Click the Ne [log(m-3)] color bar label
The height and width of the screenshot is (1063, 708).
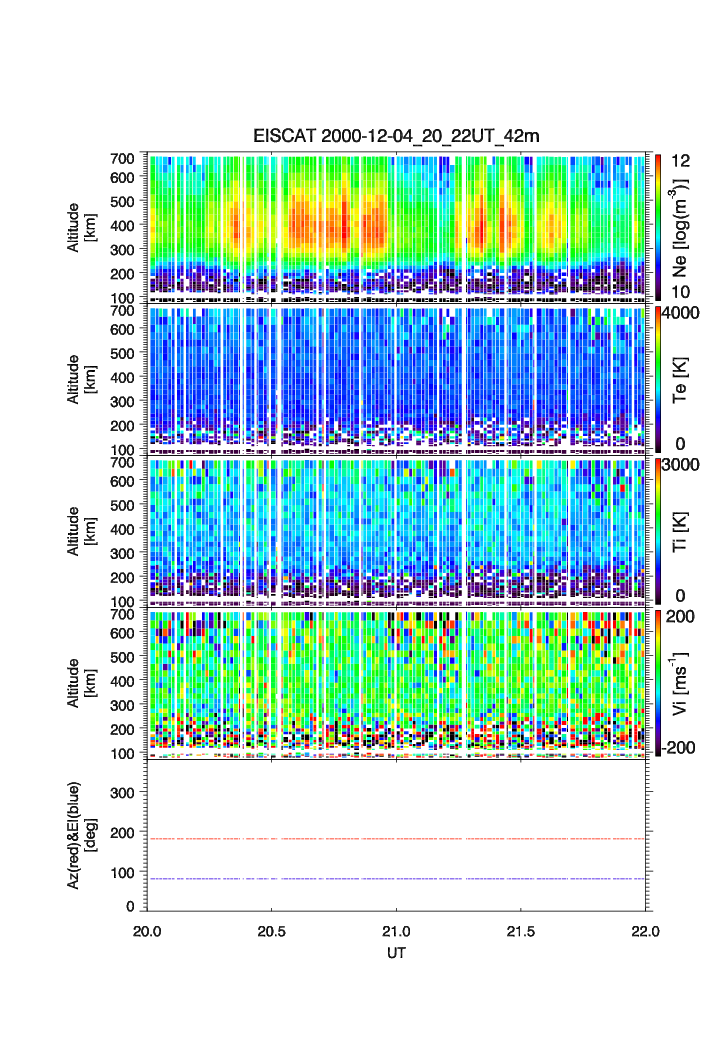coord(682,227)
